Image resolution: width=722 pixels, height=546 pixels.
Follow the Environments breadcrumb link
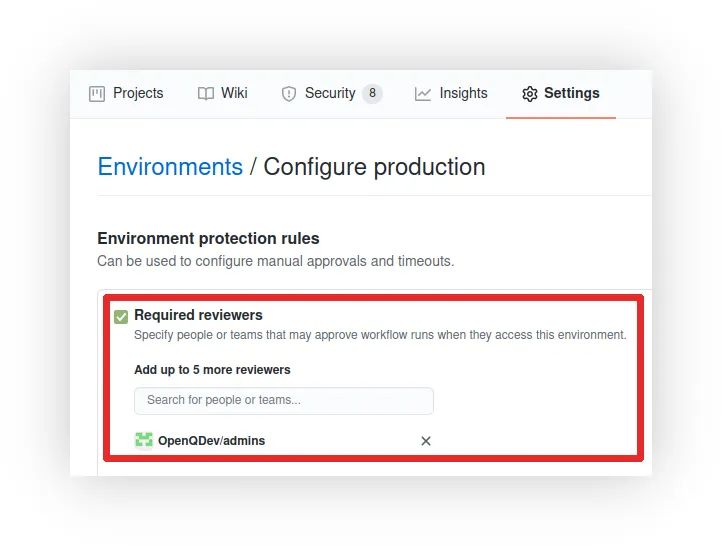[x=170, y=167]
